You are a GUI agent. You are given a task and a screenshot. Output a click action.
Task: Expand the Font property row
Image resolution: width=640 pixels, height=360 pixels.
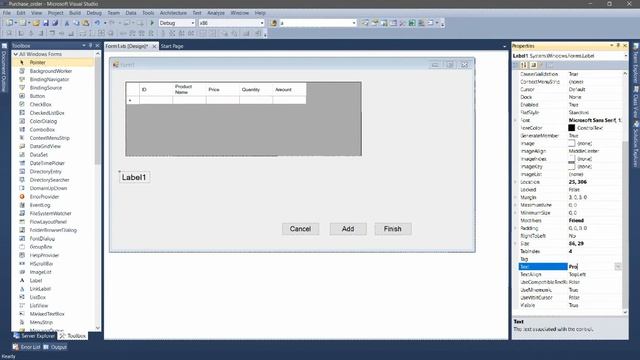tap(516, 120)
